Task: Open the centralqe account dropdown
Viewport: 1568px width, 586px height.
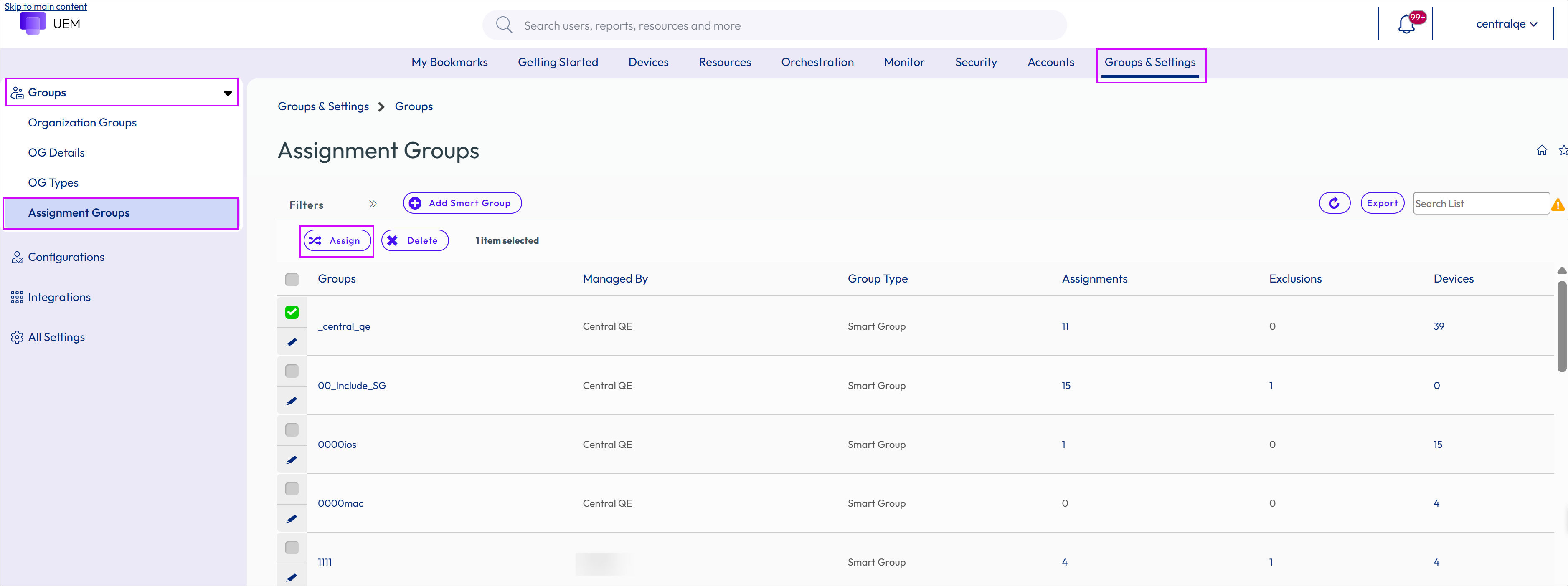Action: pyautogui.click(x=1507, y=24)
